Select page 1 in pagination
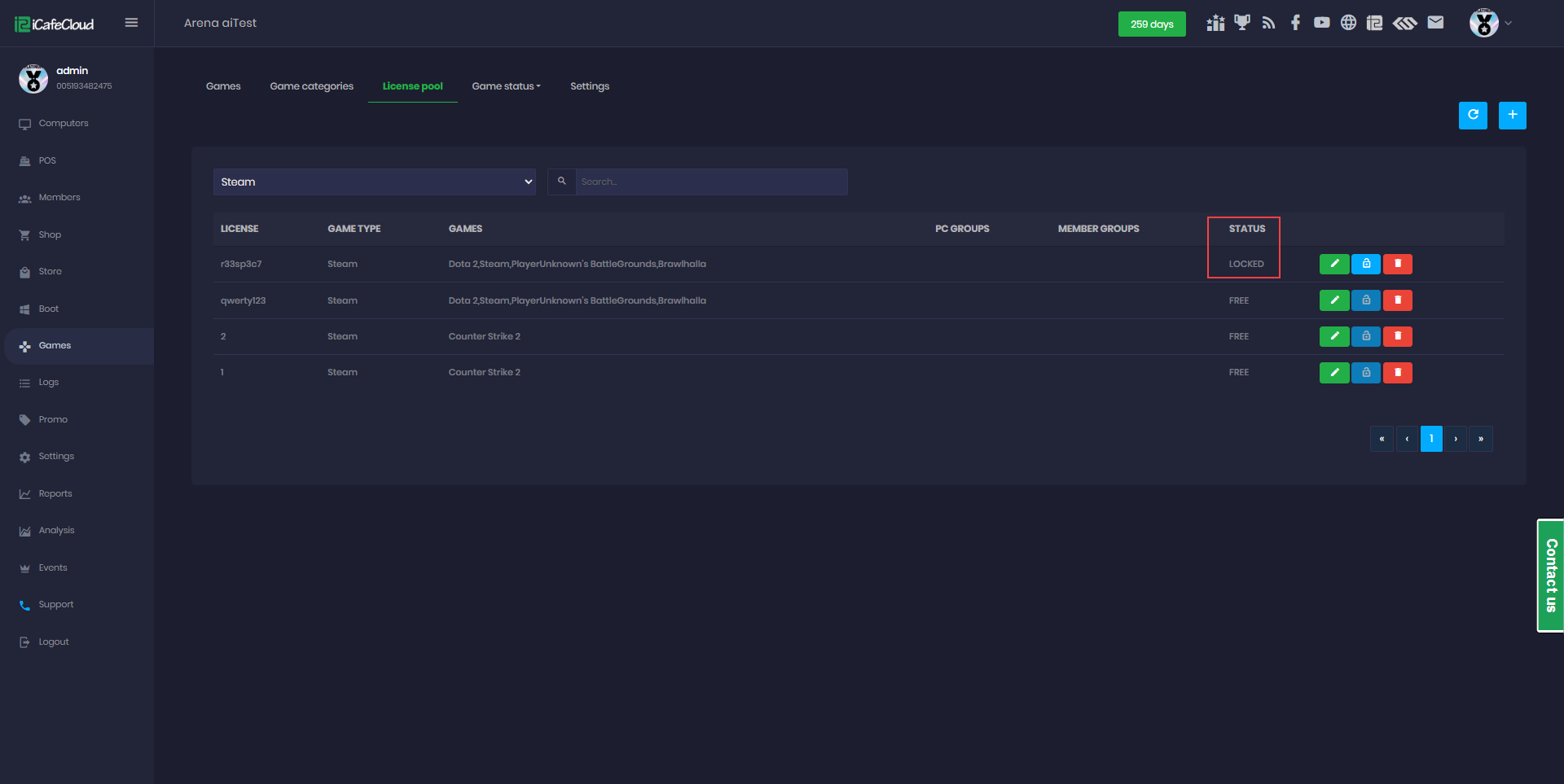Image resolution: width=1564 pixels, height=784 pixels. click(x=1431, y=439)
